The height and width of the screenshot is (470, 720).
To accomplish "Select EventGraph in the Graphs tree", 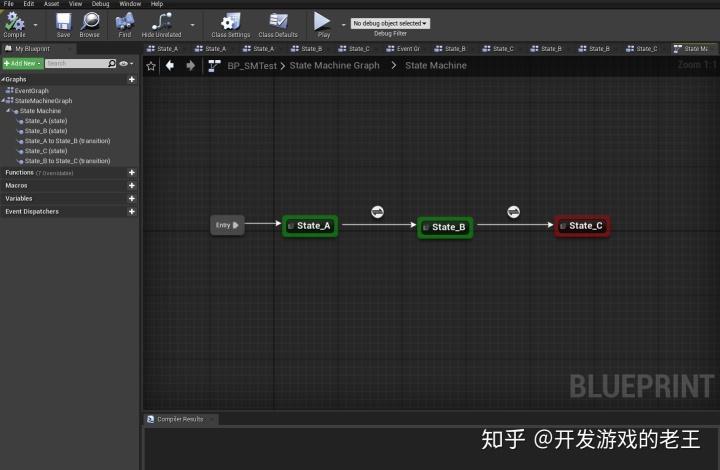I will (x=32, y=90).
